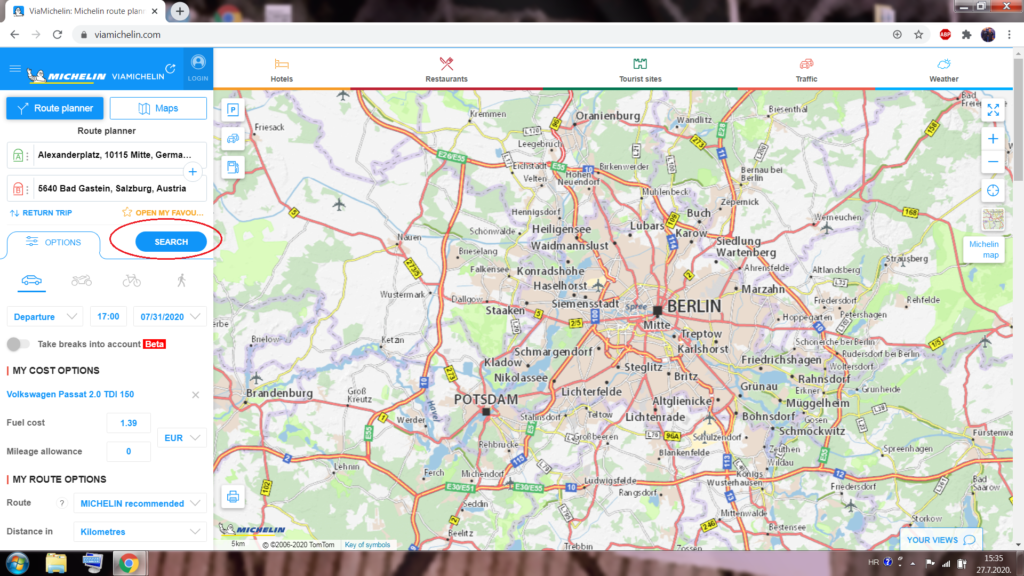Center map on my location
The height and width of the screenshot is (576, 1024).
(993, 190)
